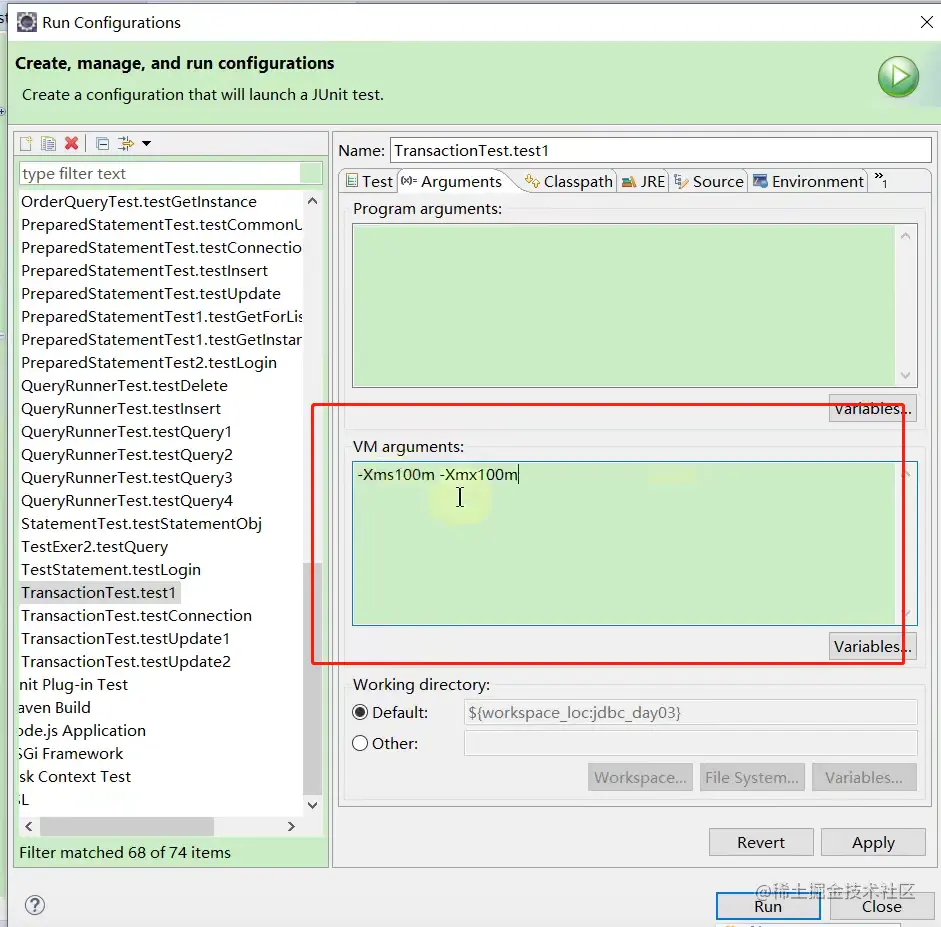Click the Name input field
This screenshot has height=927, width=941.
[x=661, y=150]
